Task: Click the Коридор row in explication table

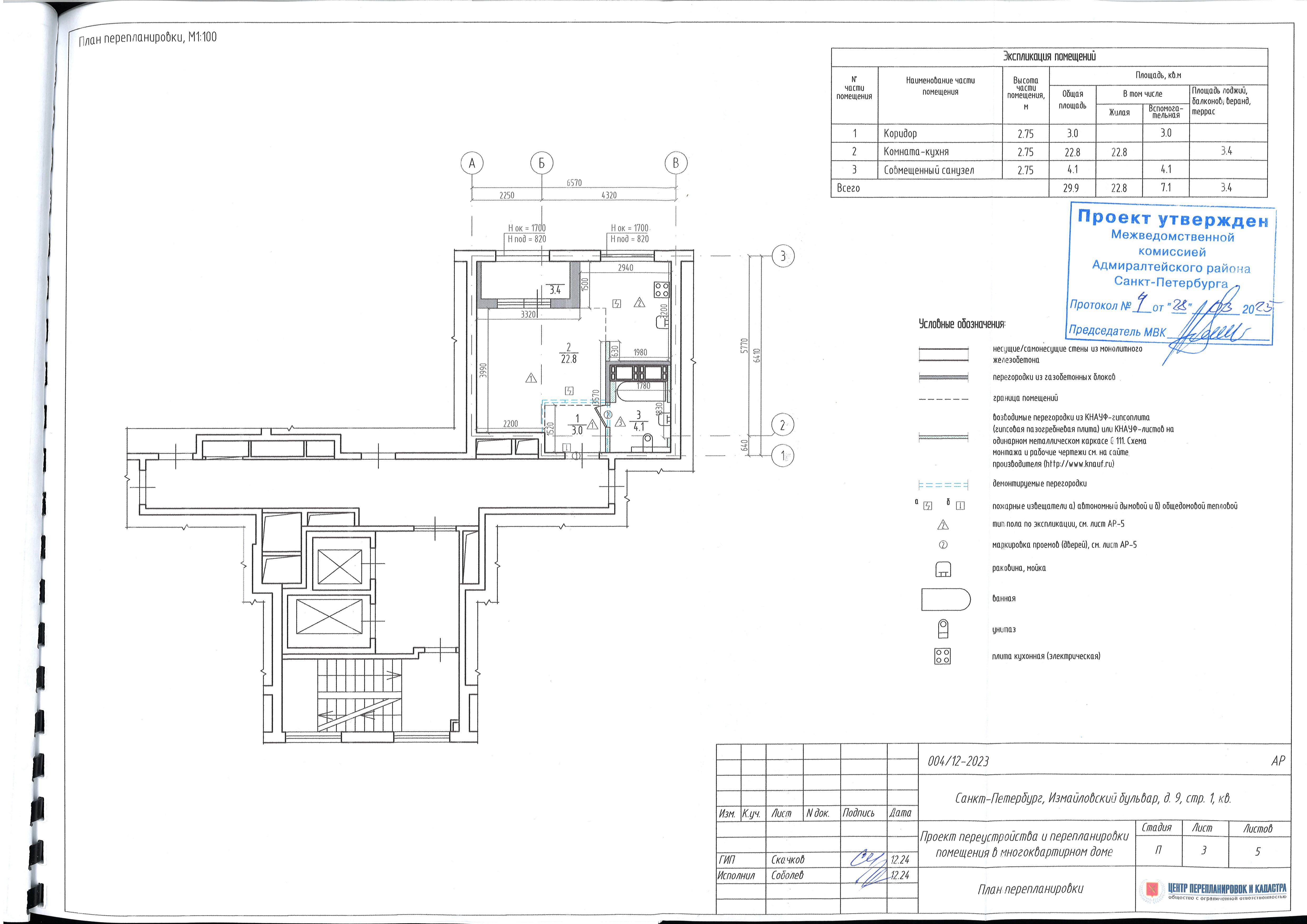Action: pos(1049,133)
